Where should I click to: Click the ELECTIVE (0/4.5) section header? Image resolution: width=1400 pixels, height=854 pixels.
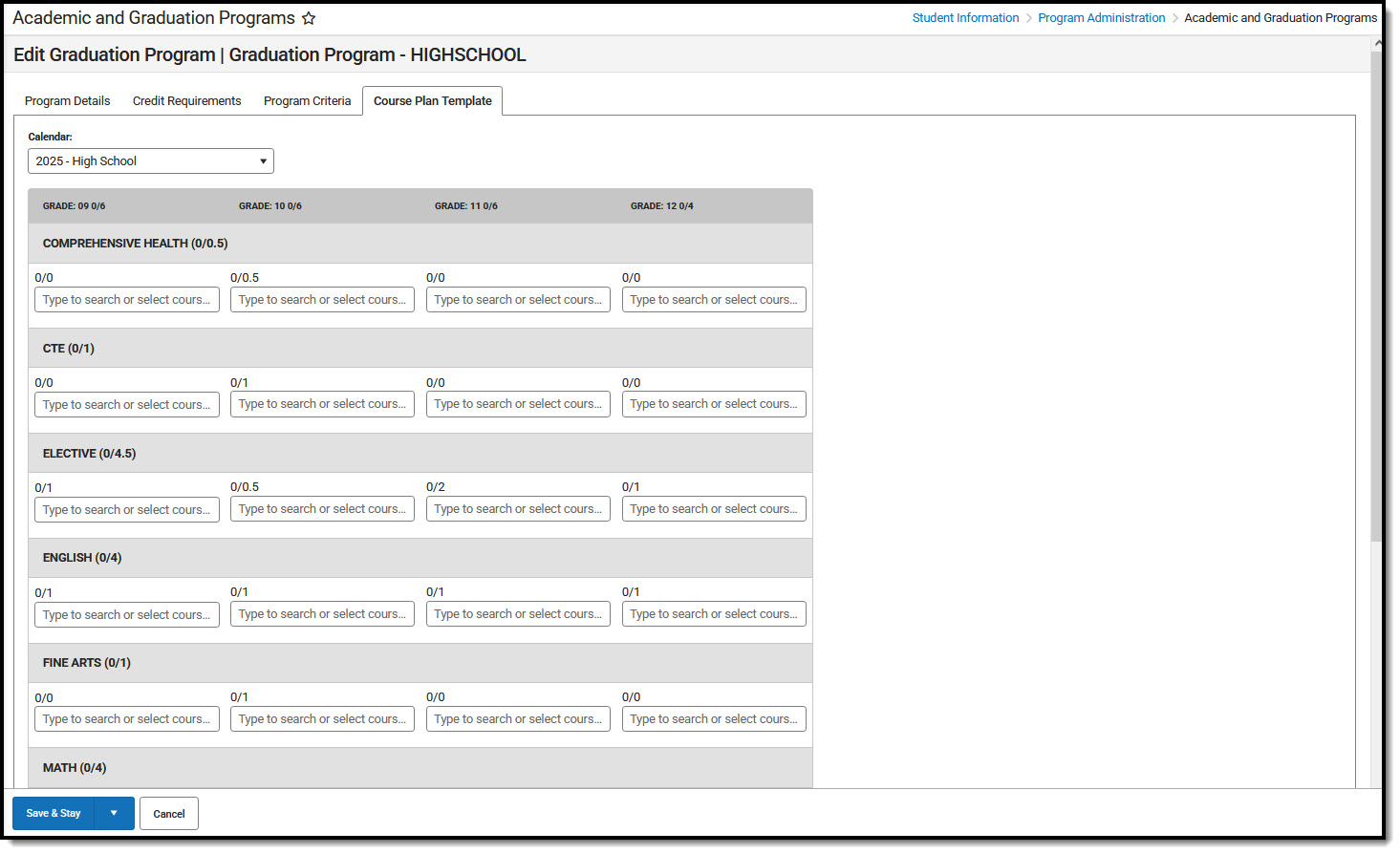420,454
